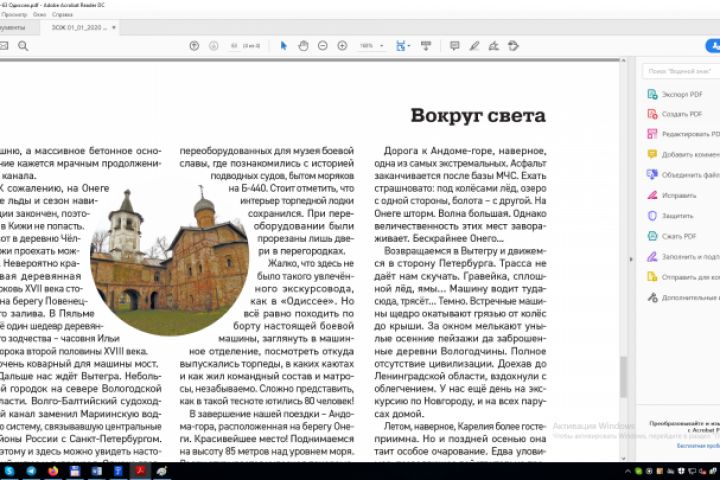The image size is (720, 480).
Task: Open the search magnifier in the toolbar
Action: 23,46
